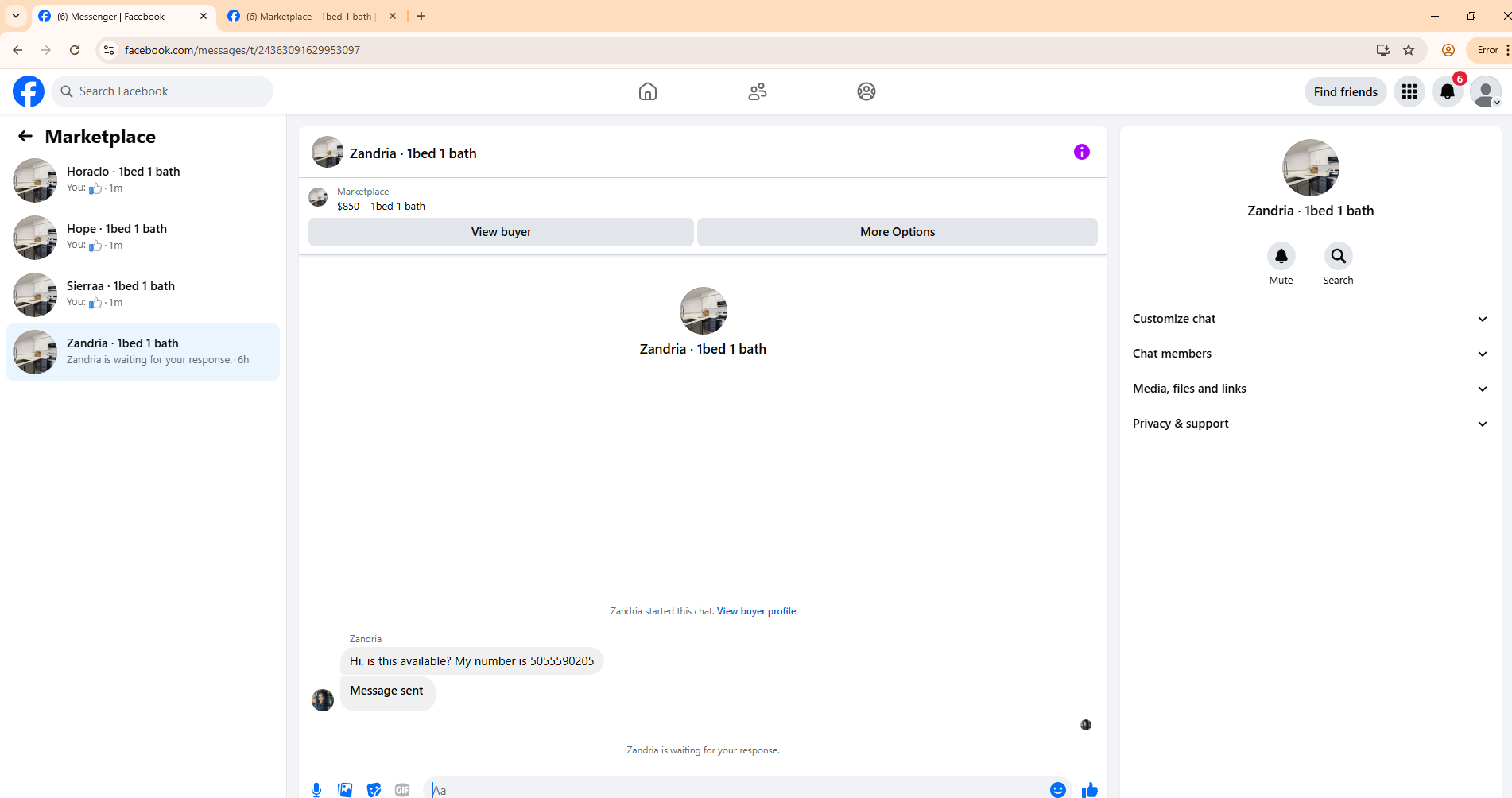Switch to Marketplace - 1bed 1 bath tab

click(310, 16)
